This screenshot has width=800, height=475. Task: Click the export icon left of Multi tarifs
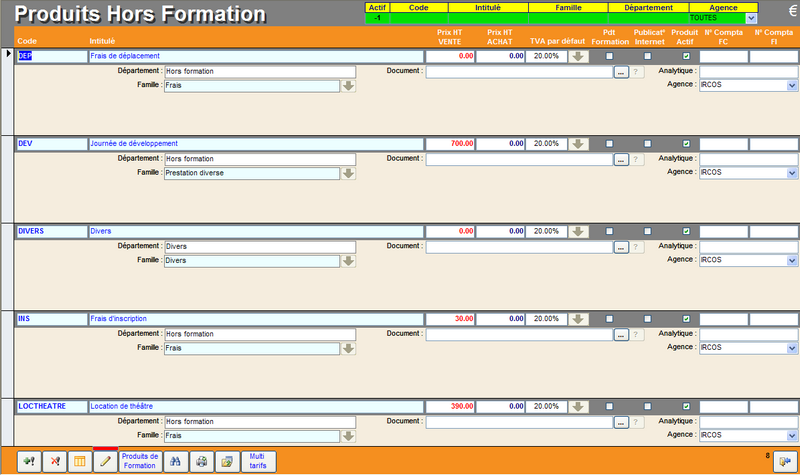[226, 461]
